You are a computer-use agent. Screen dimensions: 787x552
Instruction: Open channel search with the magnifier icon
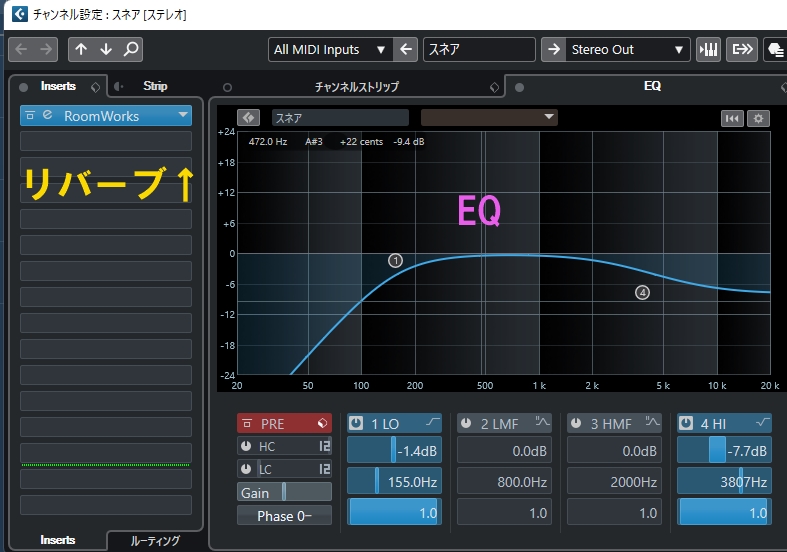point(131,49)
